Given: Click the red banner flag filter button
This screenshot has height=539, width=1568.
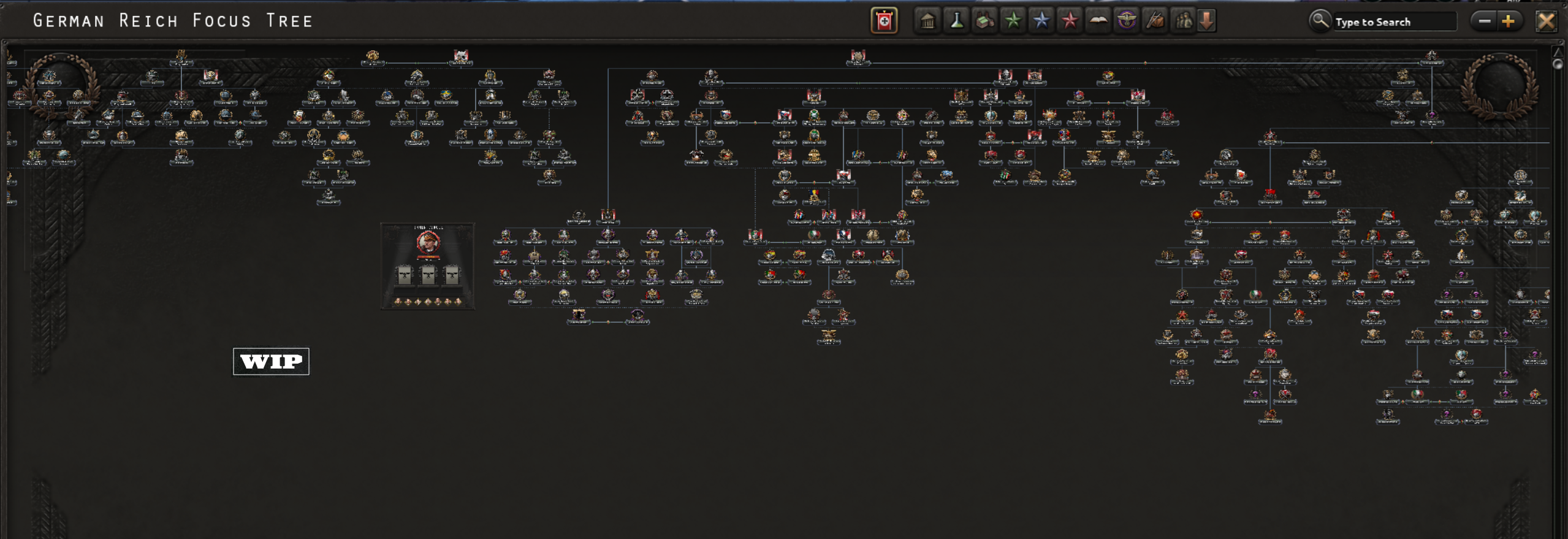Looking at the screenshot, I should [x=884, y=21].
